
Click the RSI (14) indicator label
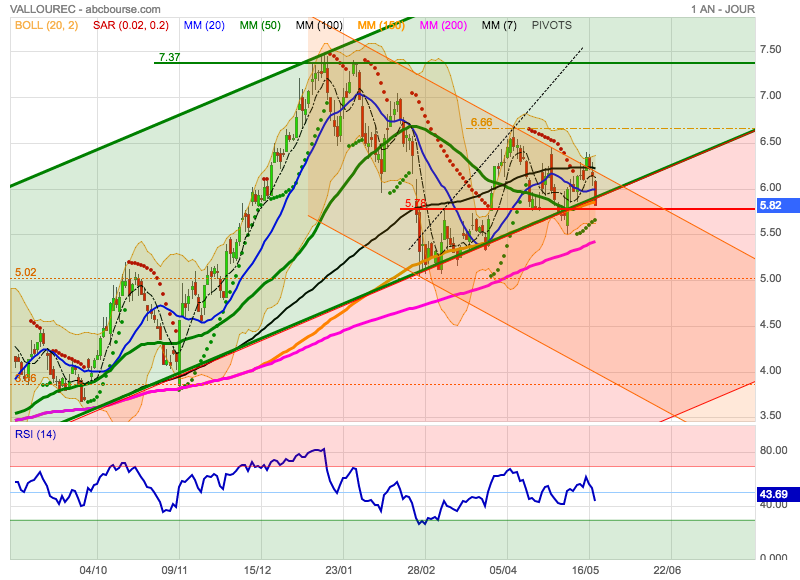pyautogui.click(x=35, y=434)
